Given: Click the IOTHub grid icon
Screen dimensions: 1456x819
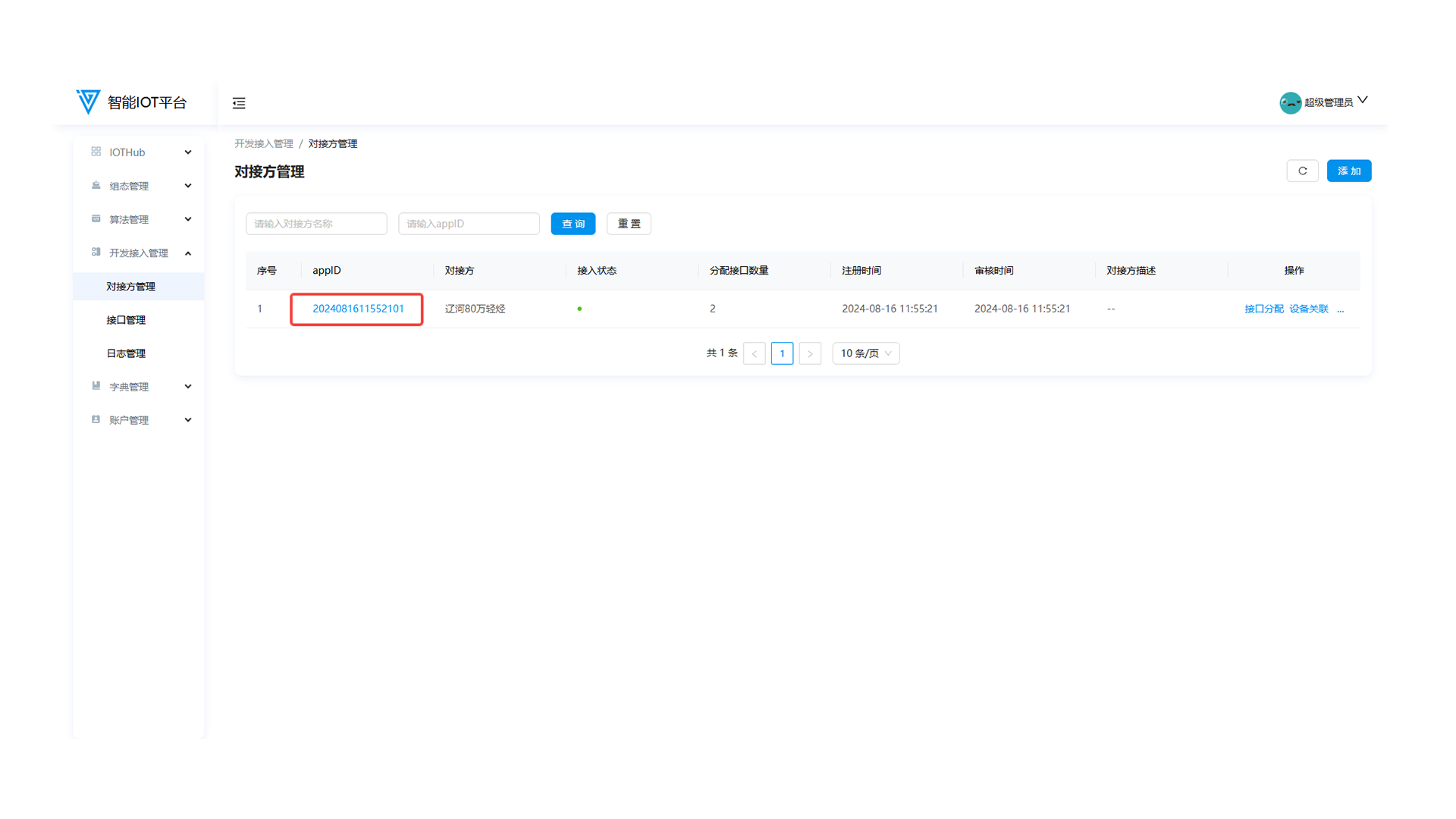Looking at the screenshot, I should click(96, 152).
